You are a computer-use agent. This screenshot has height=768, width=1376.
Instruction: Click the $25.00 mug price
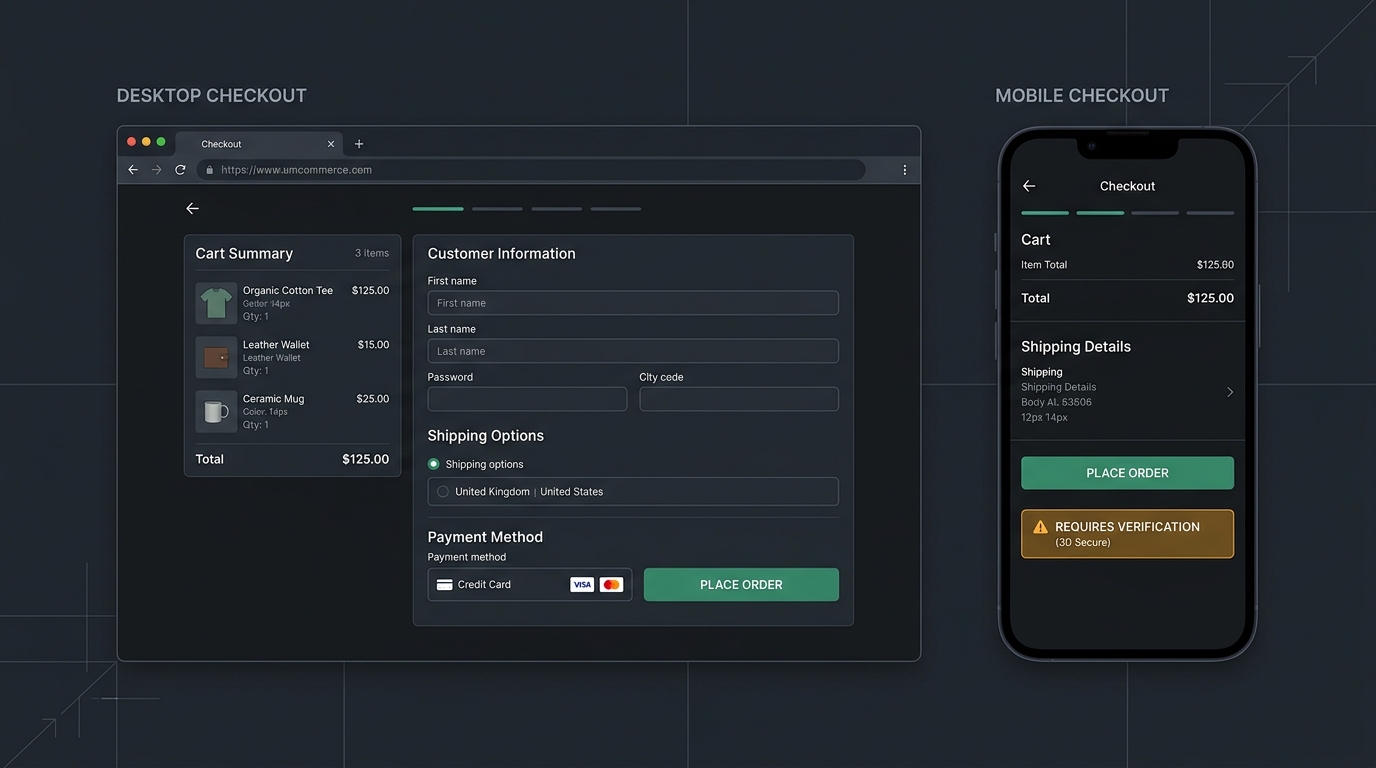tap(373, 399)
